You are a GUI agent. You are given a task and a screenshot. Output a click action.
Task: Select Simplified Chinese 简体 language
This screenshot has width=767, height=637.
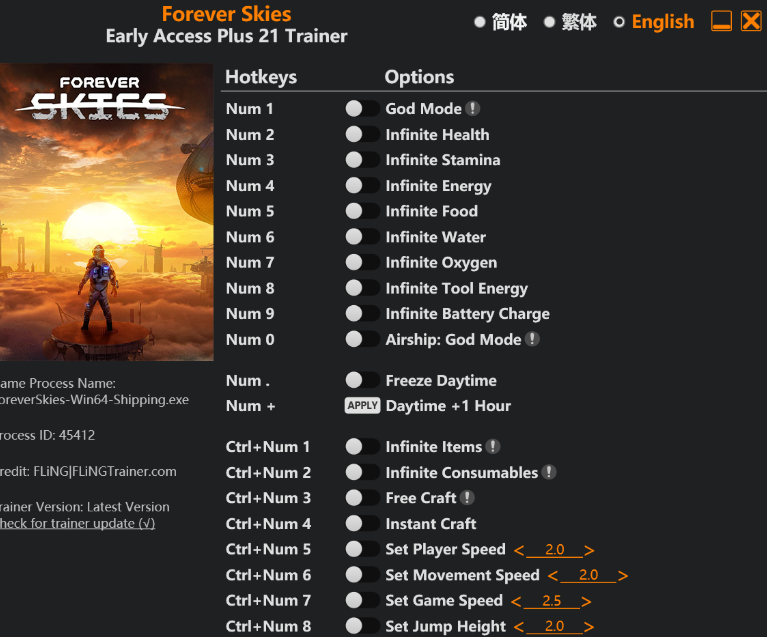tap(500, 22)
